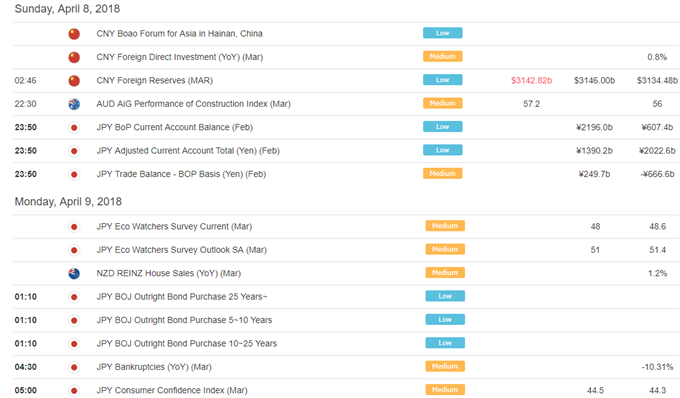Screen dimensions: 680x398
Task: Click New Zealand flag beside REINZ House Sales
Action: [x=74, y=274]
